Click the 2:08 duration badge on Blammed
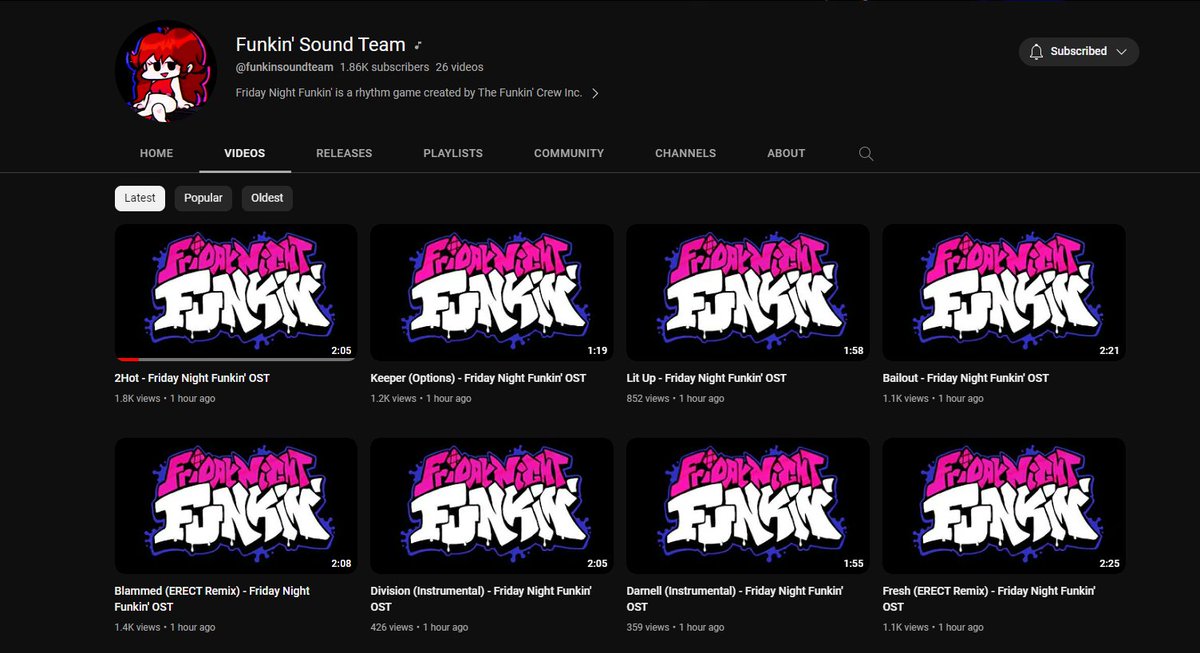Image resolution: width=1200 pixels, height=653 pixels. (341, 564)
